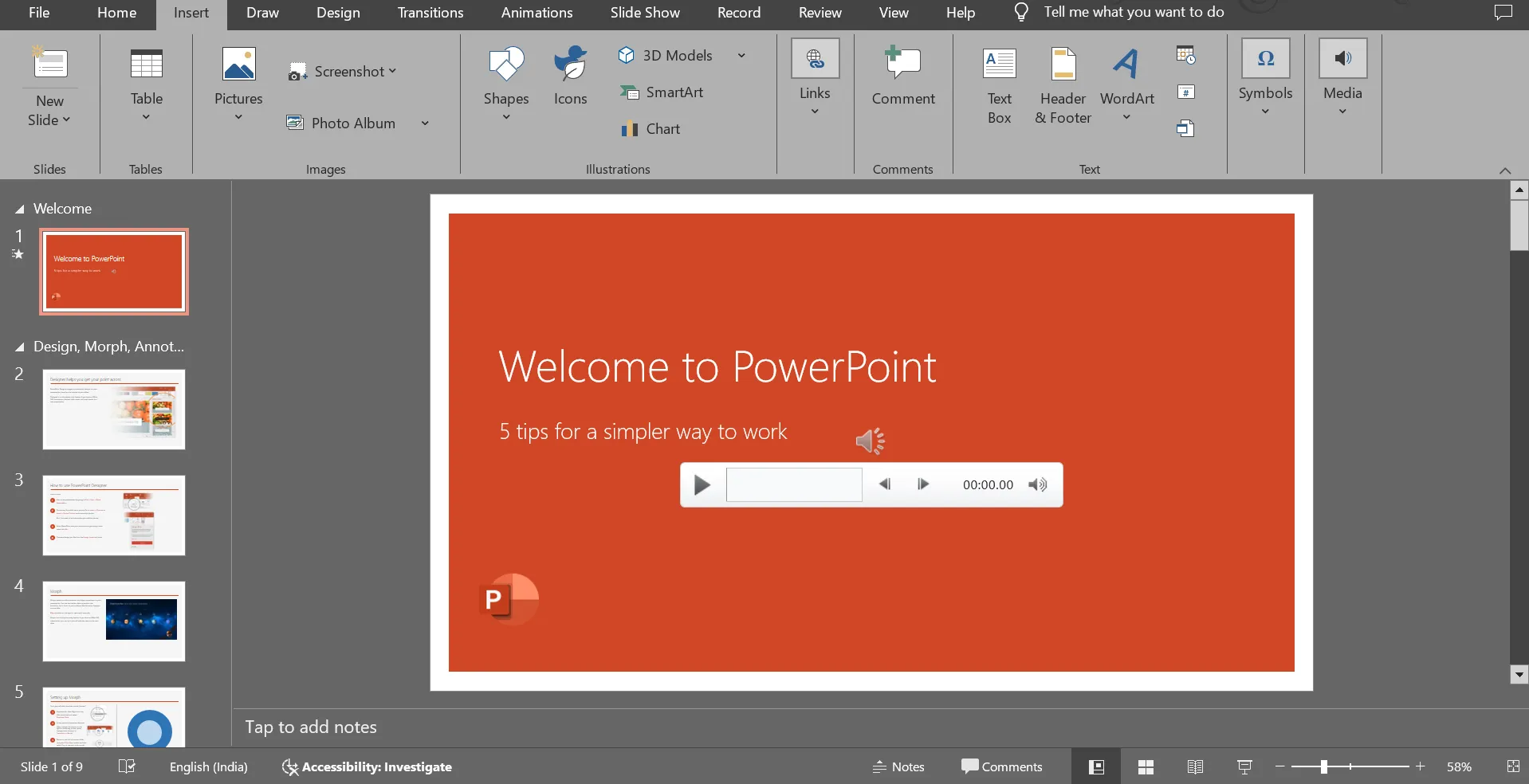This screenshot has height=784, width=1529.
Task: Click Accessibility: Investigate in status bar
Action: pos(367,766)
